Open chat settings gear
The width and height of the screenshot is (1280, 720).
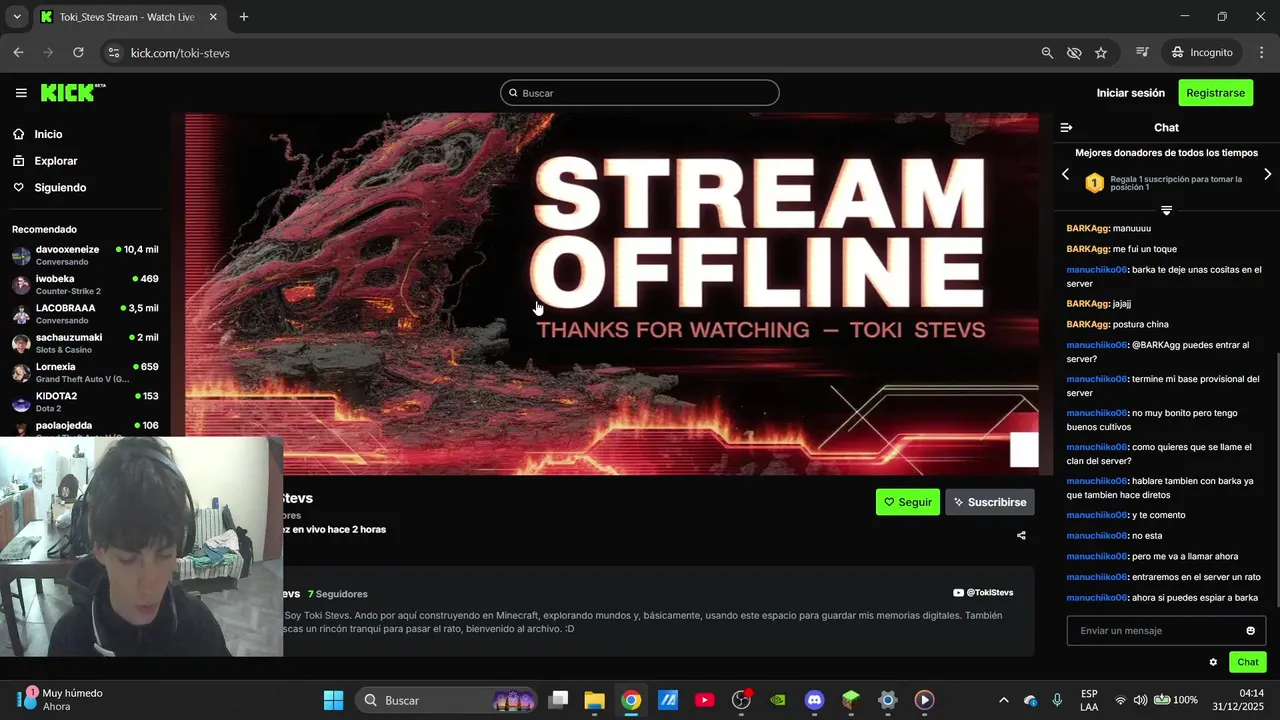coord(1213,662)
